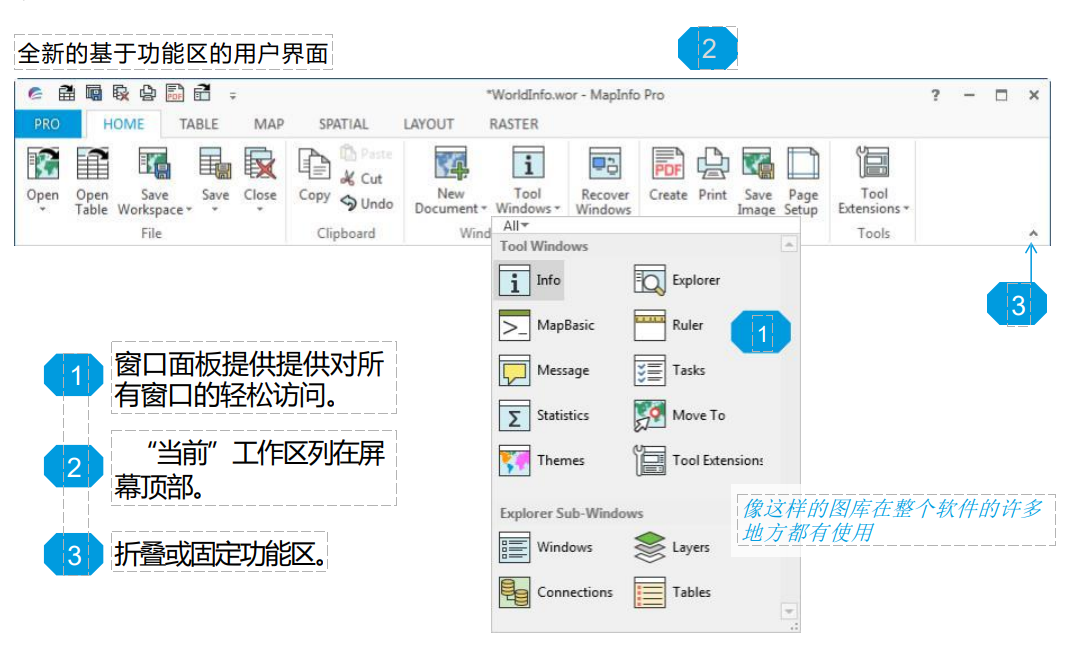Click the large Print icon in ribbon
This screenshot has width=1080, height=645.
coord(712,164)
